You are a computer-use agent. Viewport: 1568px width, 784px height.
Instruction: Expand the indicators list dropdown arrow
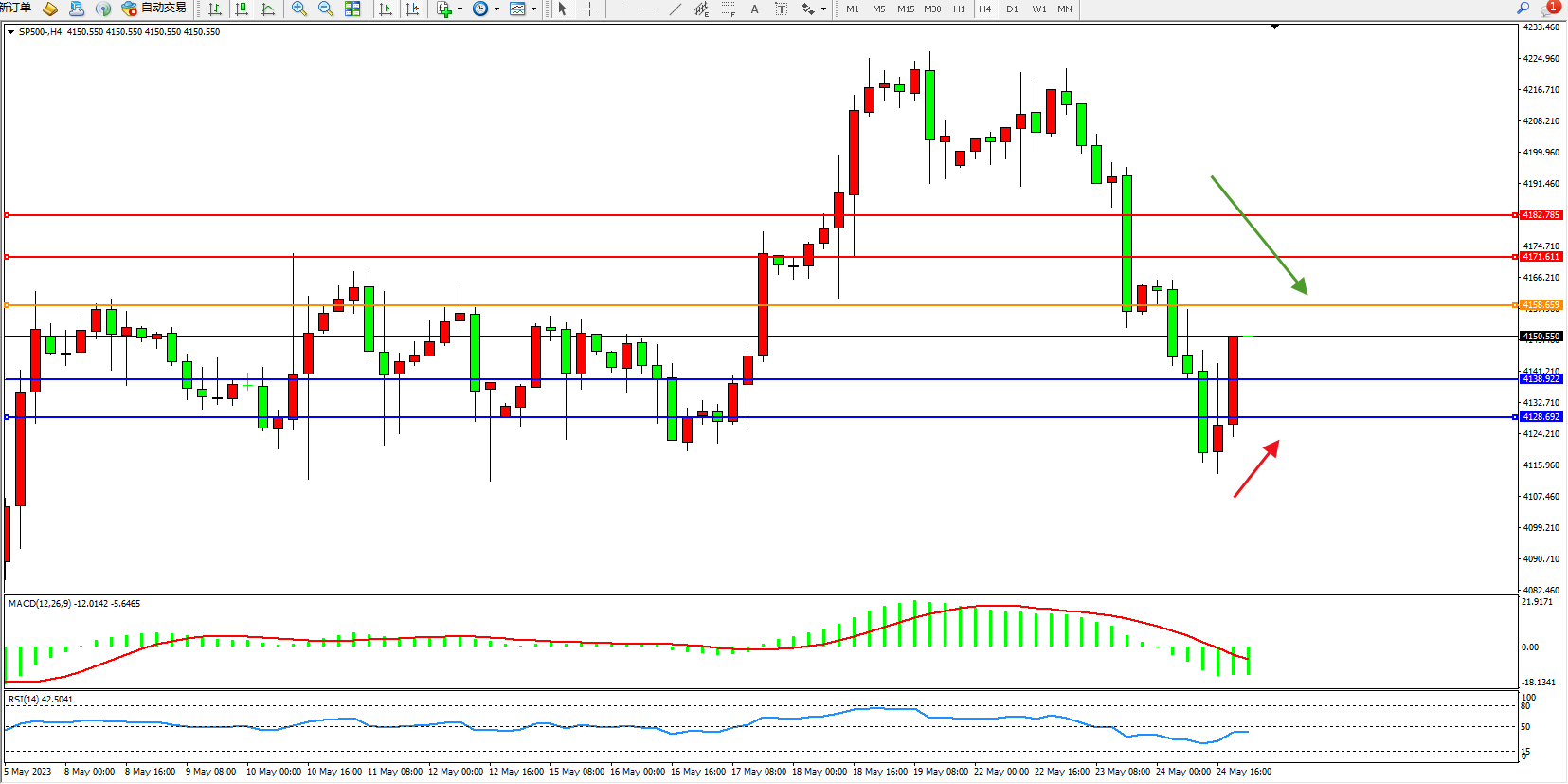click(460, 9)
